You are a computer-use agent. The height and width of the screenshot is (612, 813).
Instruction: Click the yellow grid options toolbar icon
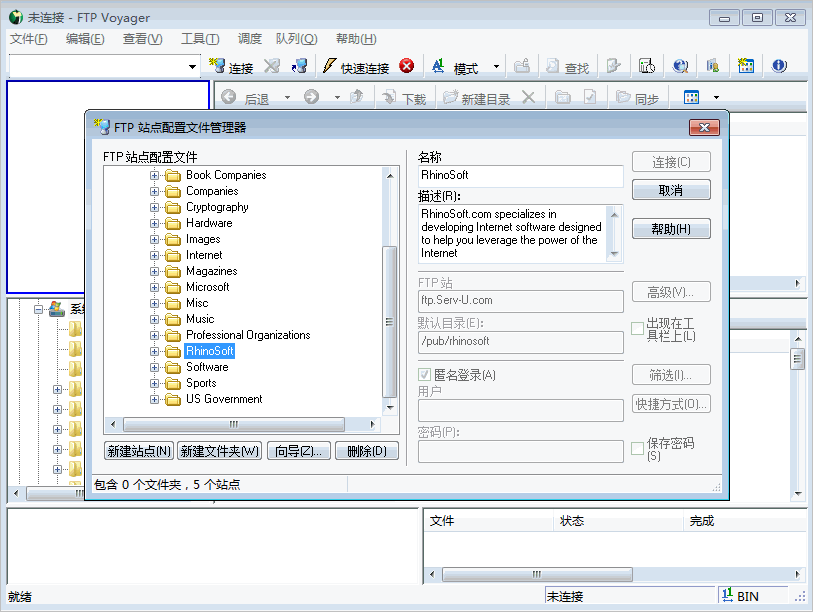(x=746, y=66)
